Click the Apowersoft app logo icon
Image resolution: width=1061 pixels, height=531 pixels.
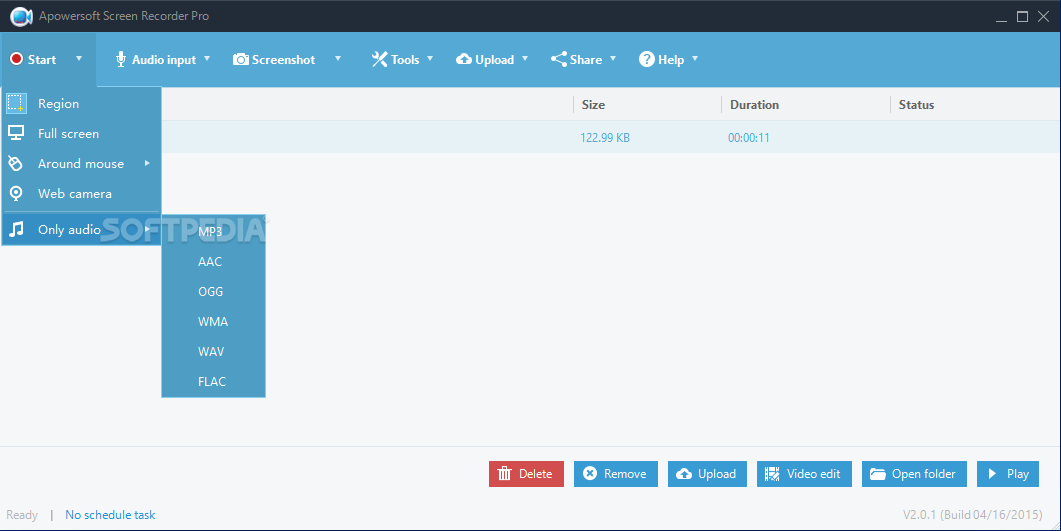[x=21, y=16]
